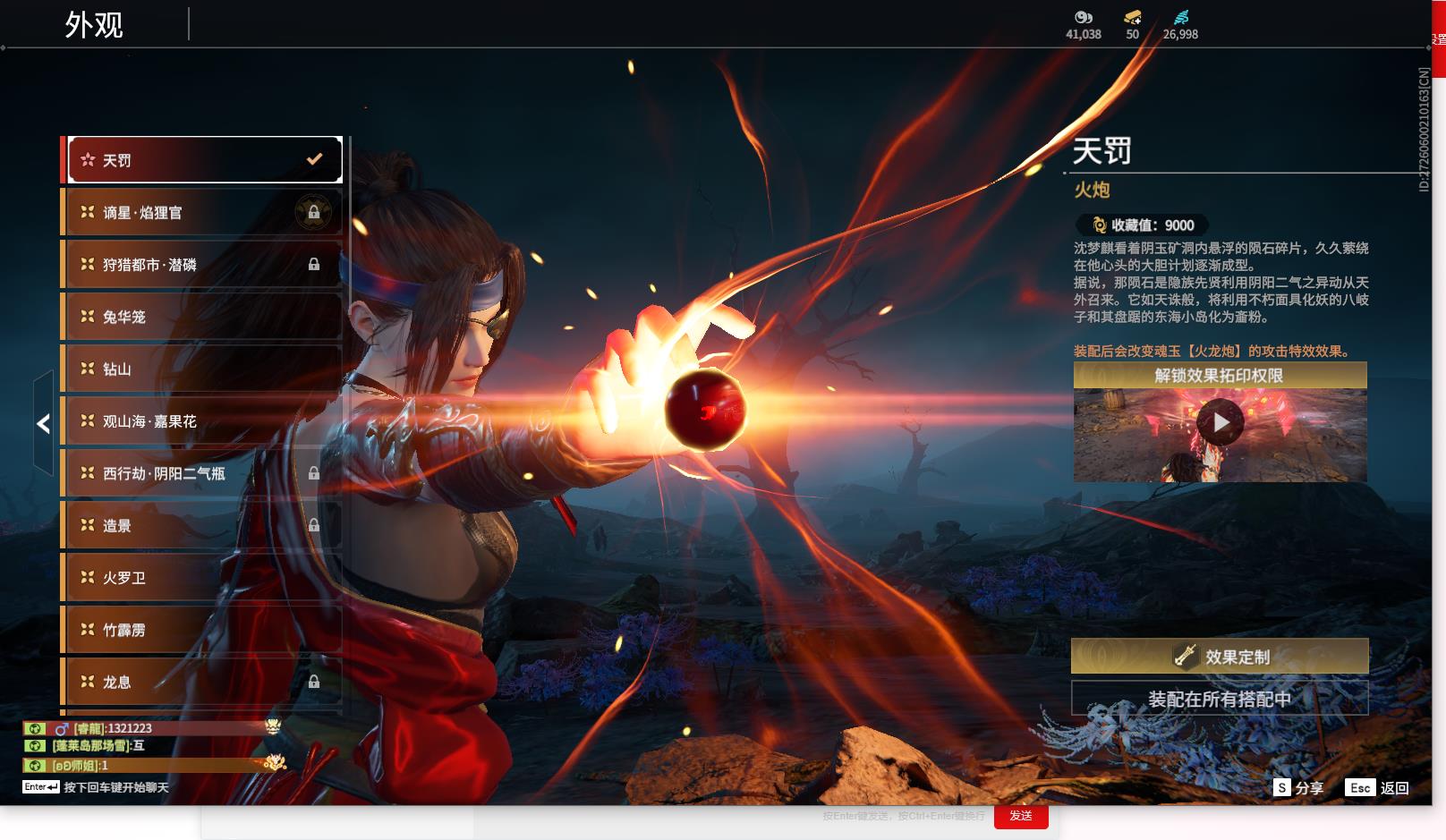This screenshot has width=1446, height=840.
Task: Click the lock icon on 龙息
Action: point(314,682)
